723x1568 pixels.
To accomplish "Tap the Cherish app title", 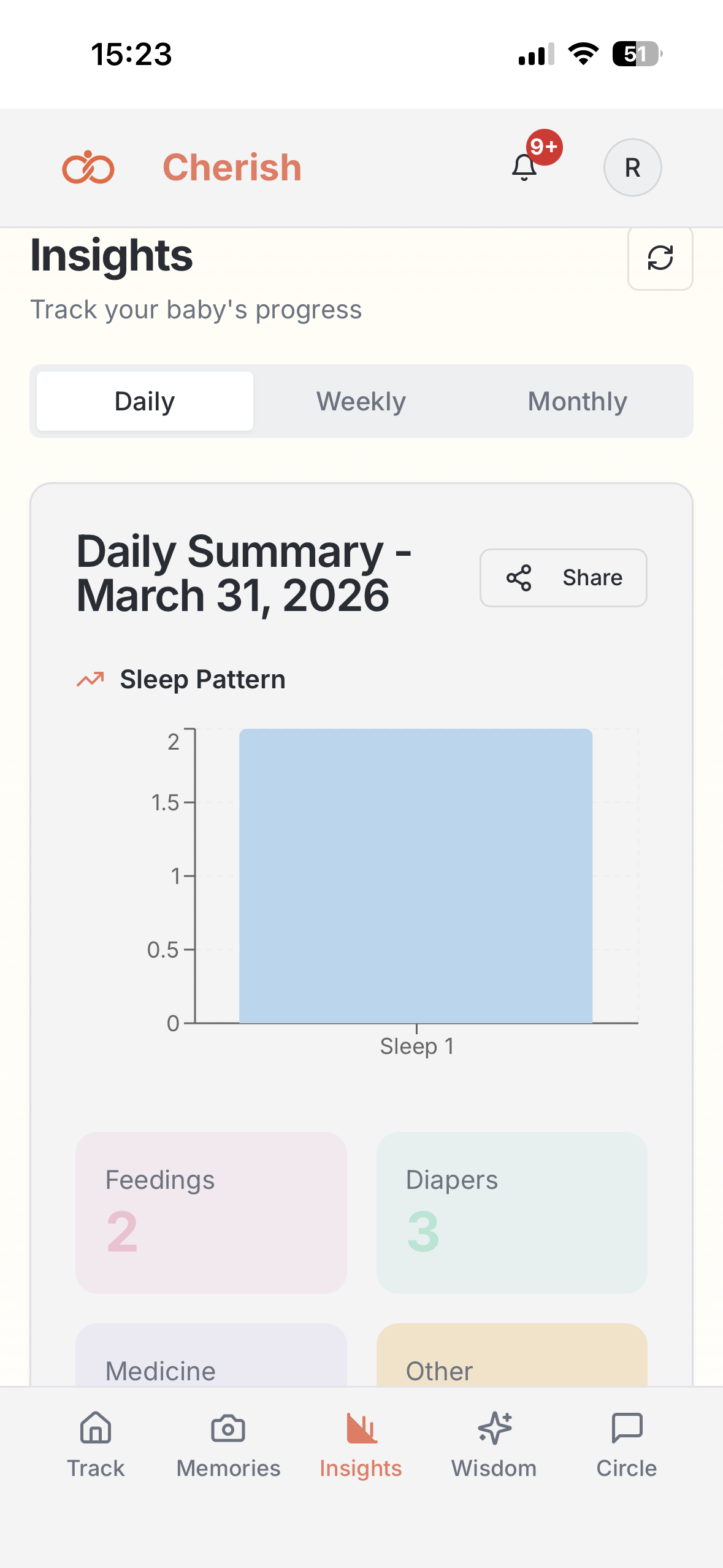I will pyautogui.click(x=232, y=167).
